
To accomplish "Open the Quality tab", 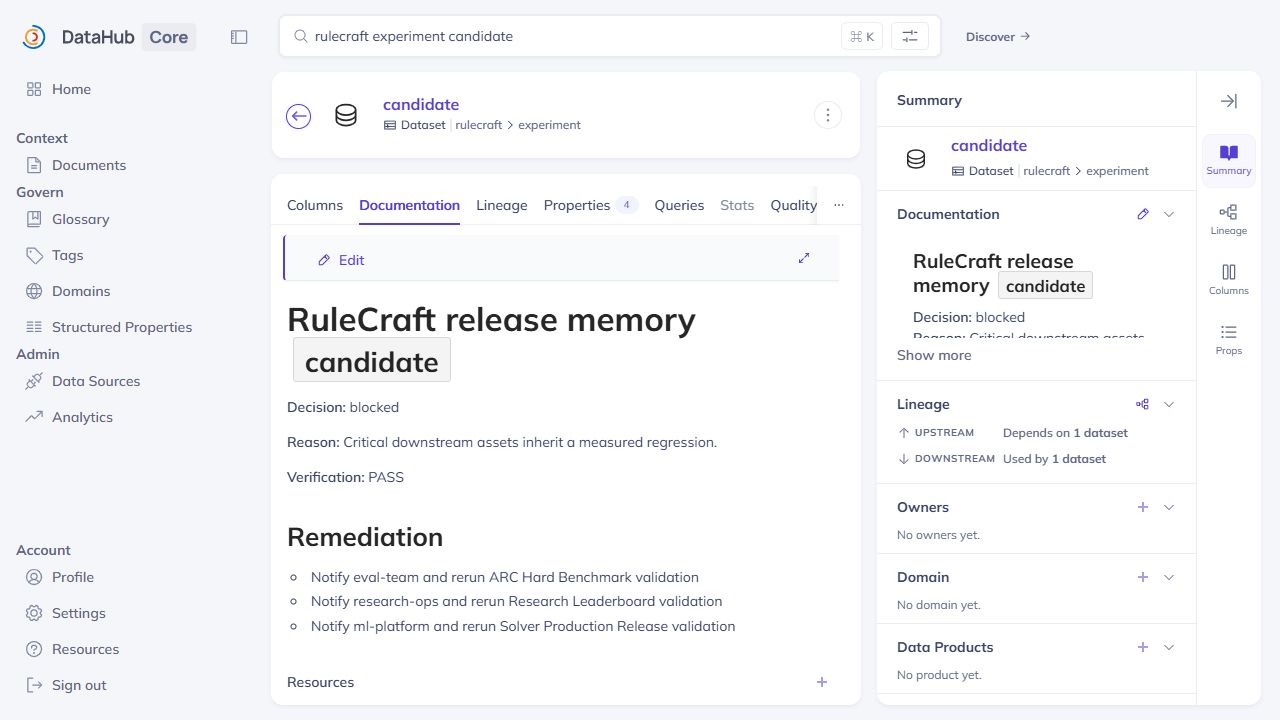I will pos(793,205).
